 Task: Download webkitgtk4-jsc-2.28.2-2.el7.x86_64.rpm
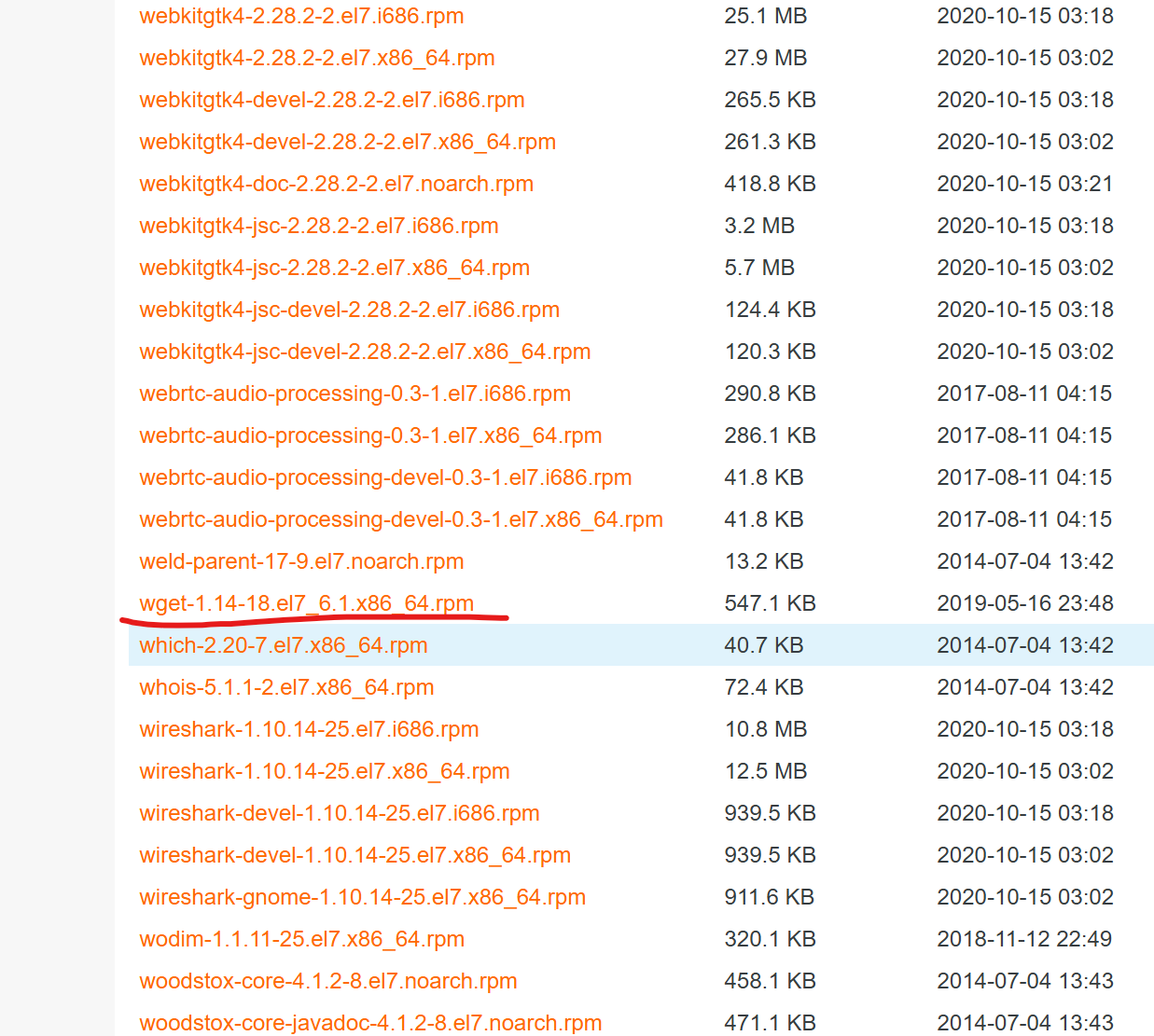click(334, 268)
